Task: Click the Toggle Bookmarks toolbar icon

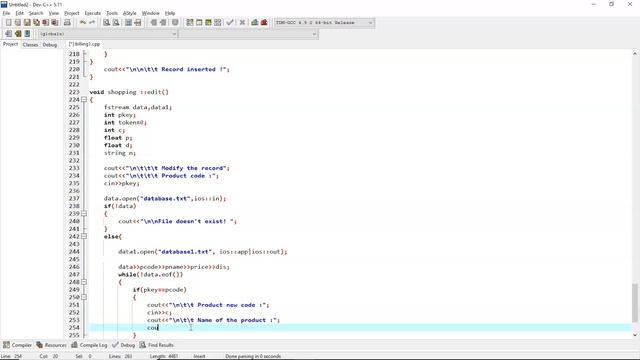Action: [18, 34]
